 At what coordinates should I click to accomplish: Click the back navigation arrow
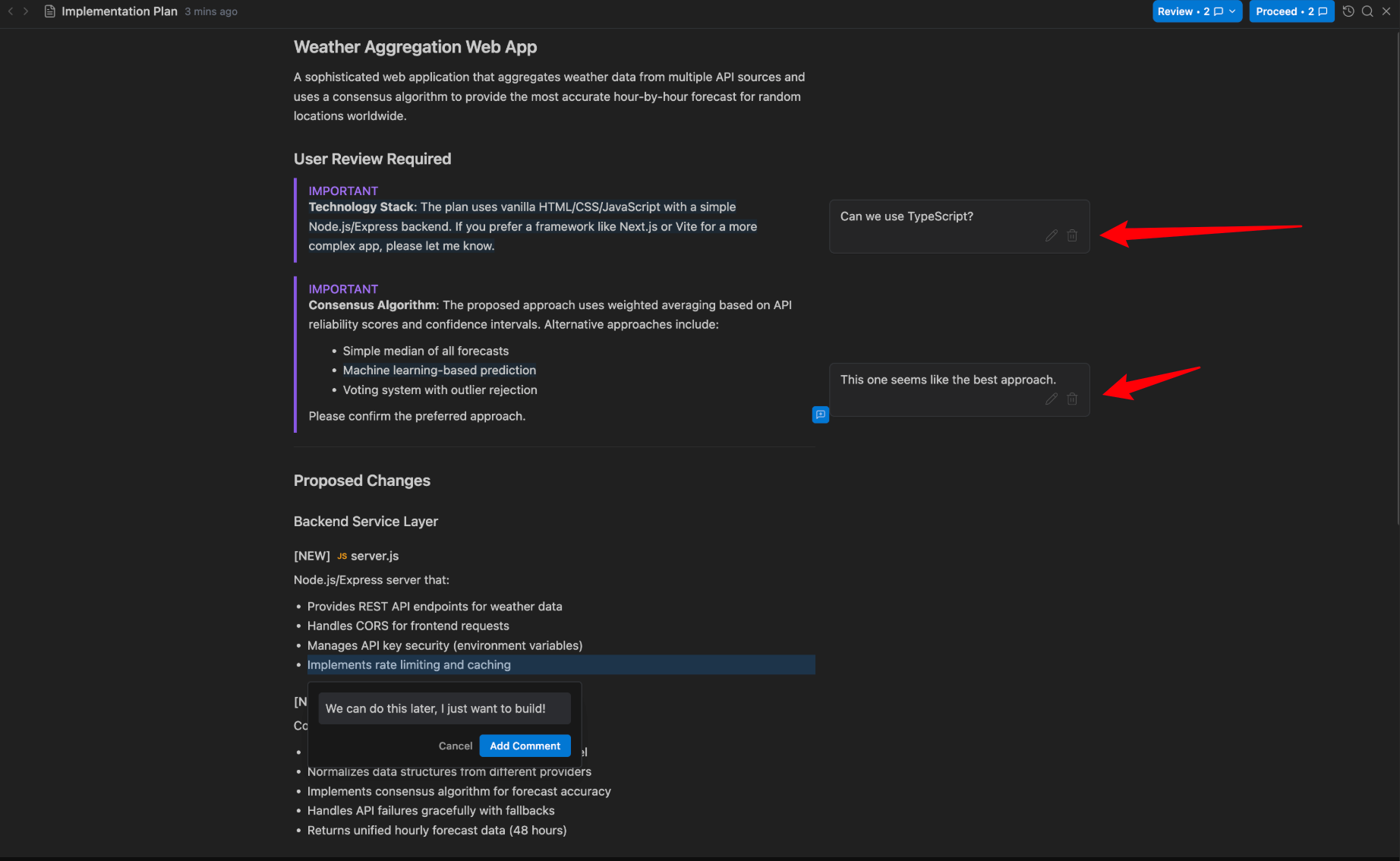11,11
